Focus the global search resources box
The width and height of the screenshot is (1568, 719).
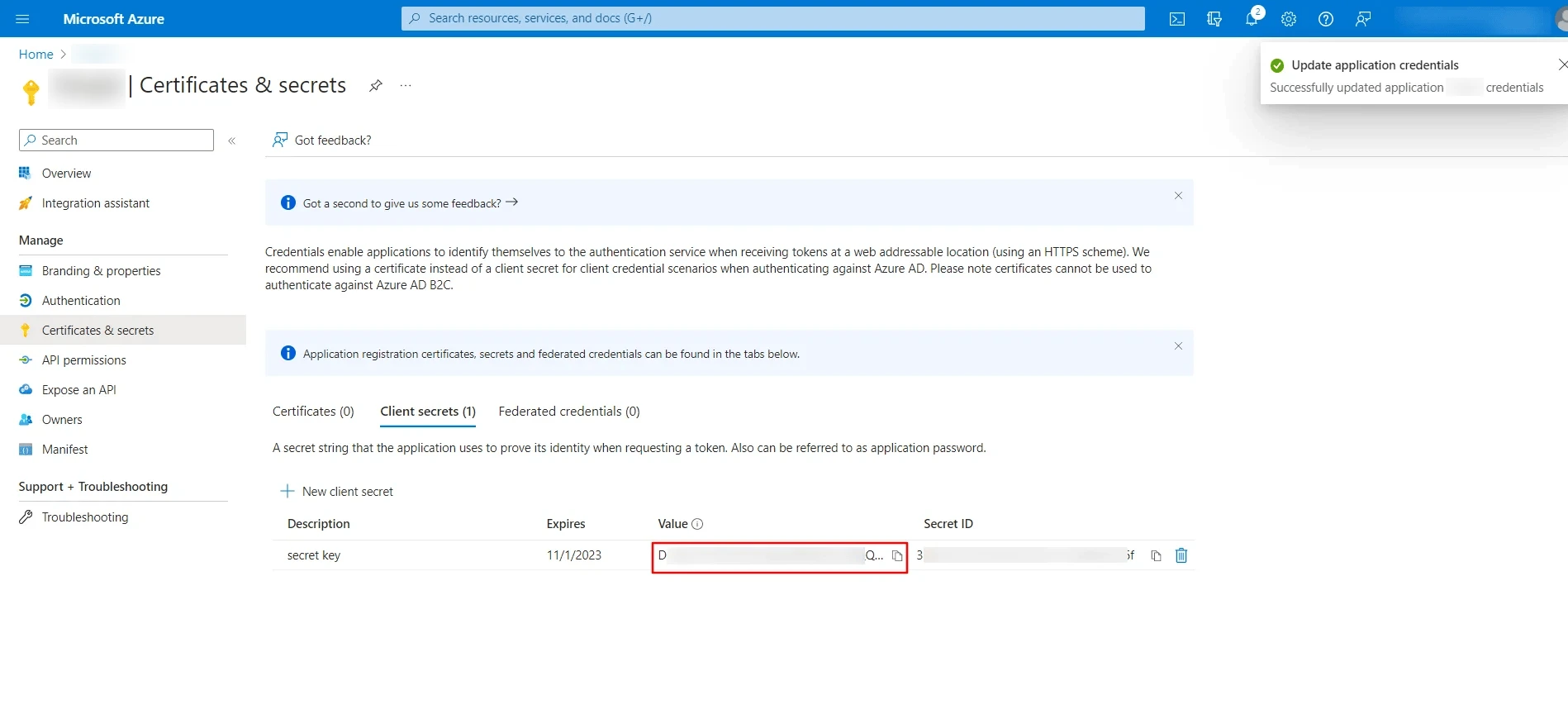click(773, 18)
